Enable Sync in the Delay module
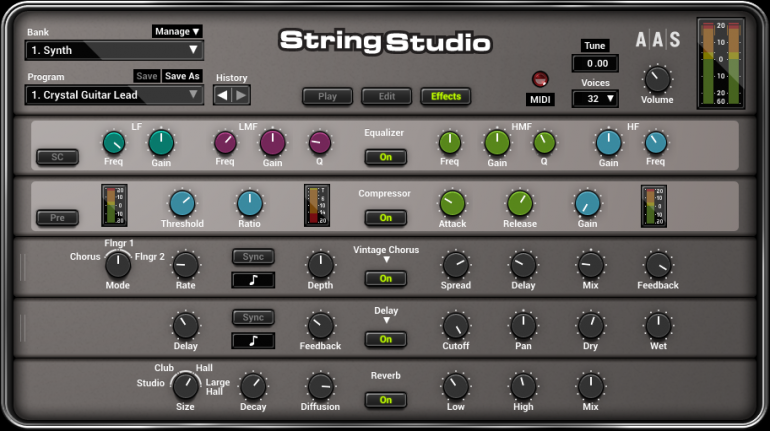Viewport: 770px width, 431px height. click(253, 318)
